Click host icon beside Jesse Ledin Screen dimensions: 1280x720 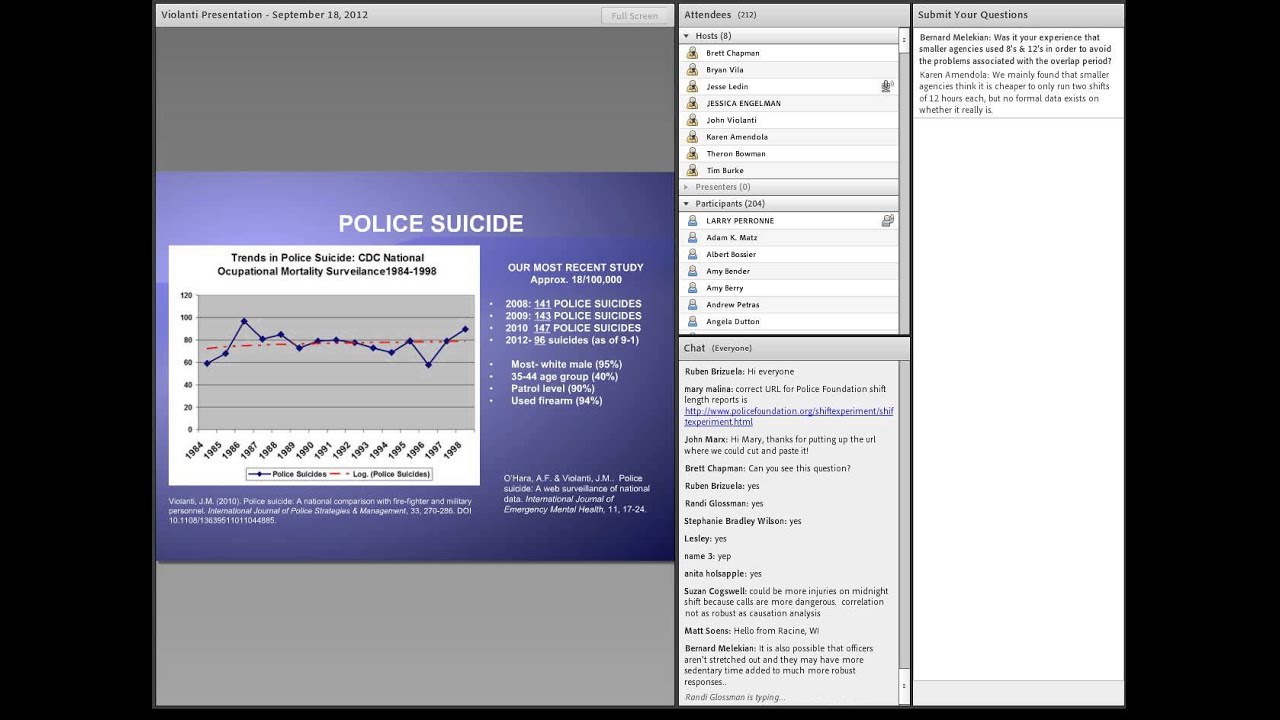(x=692, y=87)
